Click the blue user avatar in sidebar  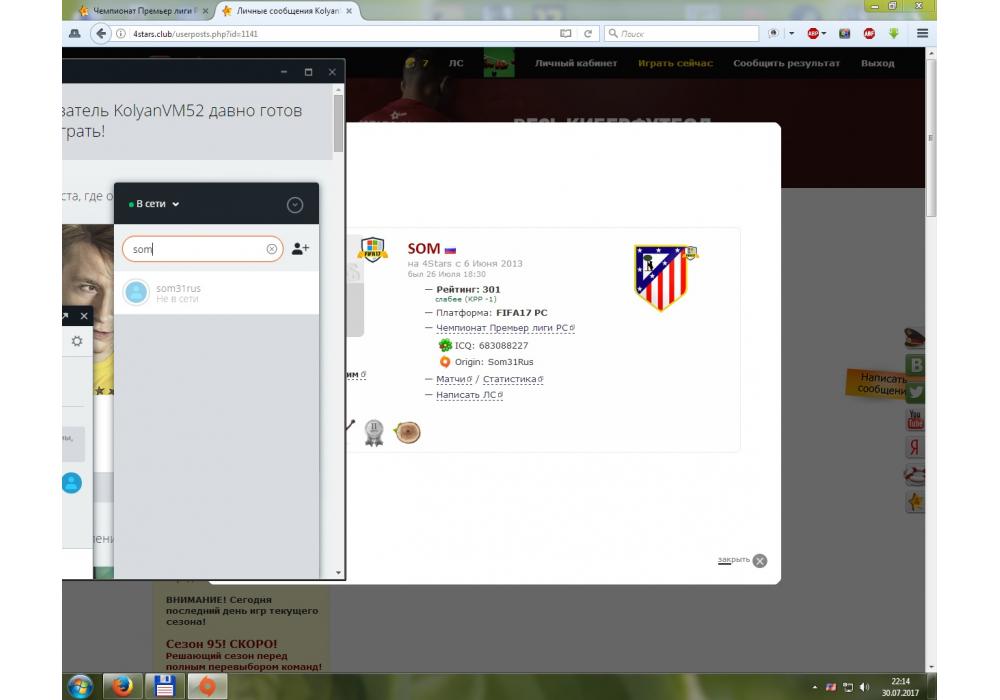coord(71,483)
